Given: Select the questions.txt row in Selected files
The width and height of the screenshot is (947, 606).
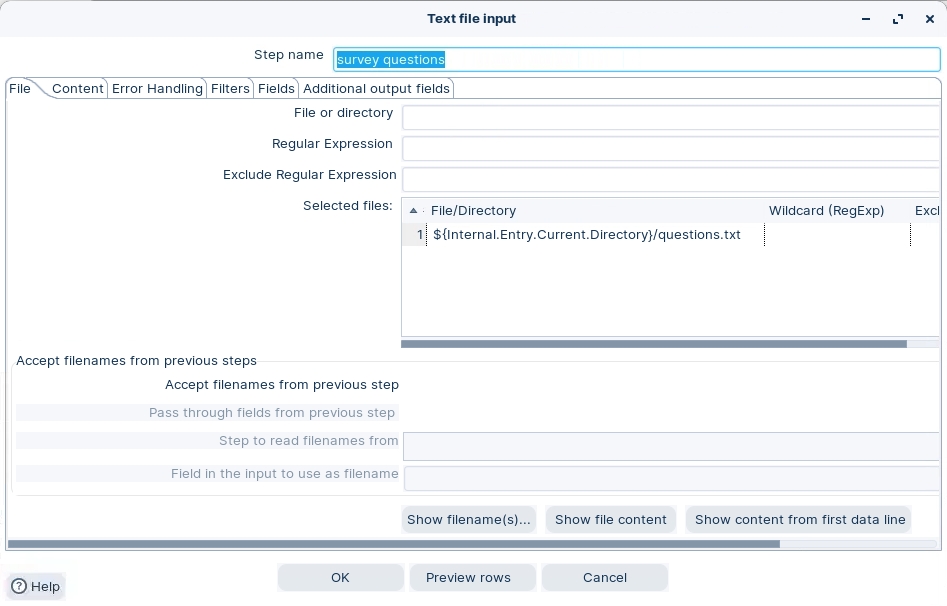Looking at the screenshot, I should [587, 235].
